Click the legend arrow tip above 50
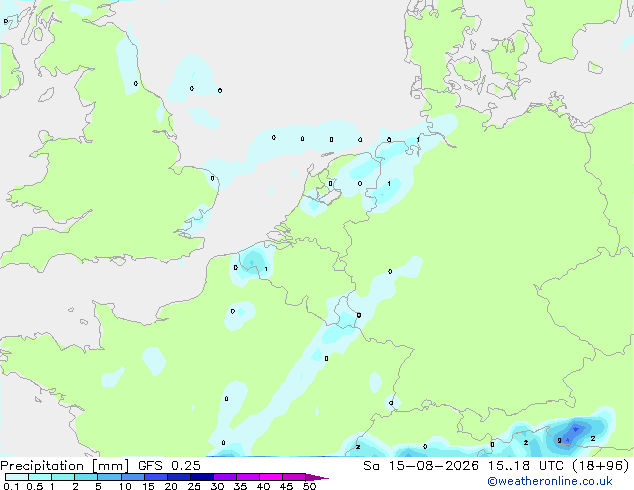Screen dimensions: 634x490 click(317, 477)
